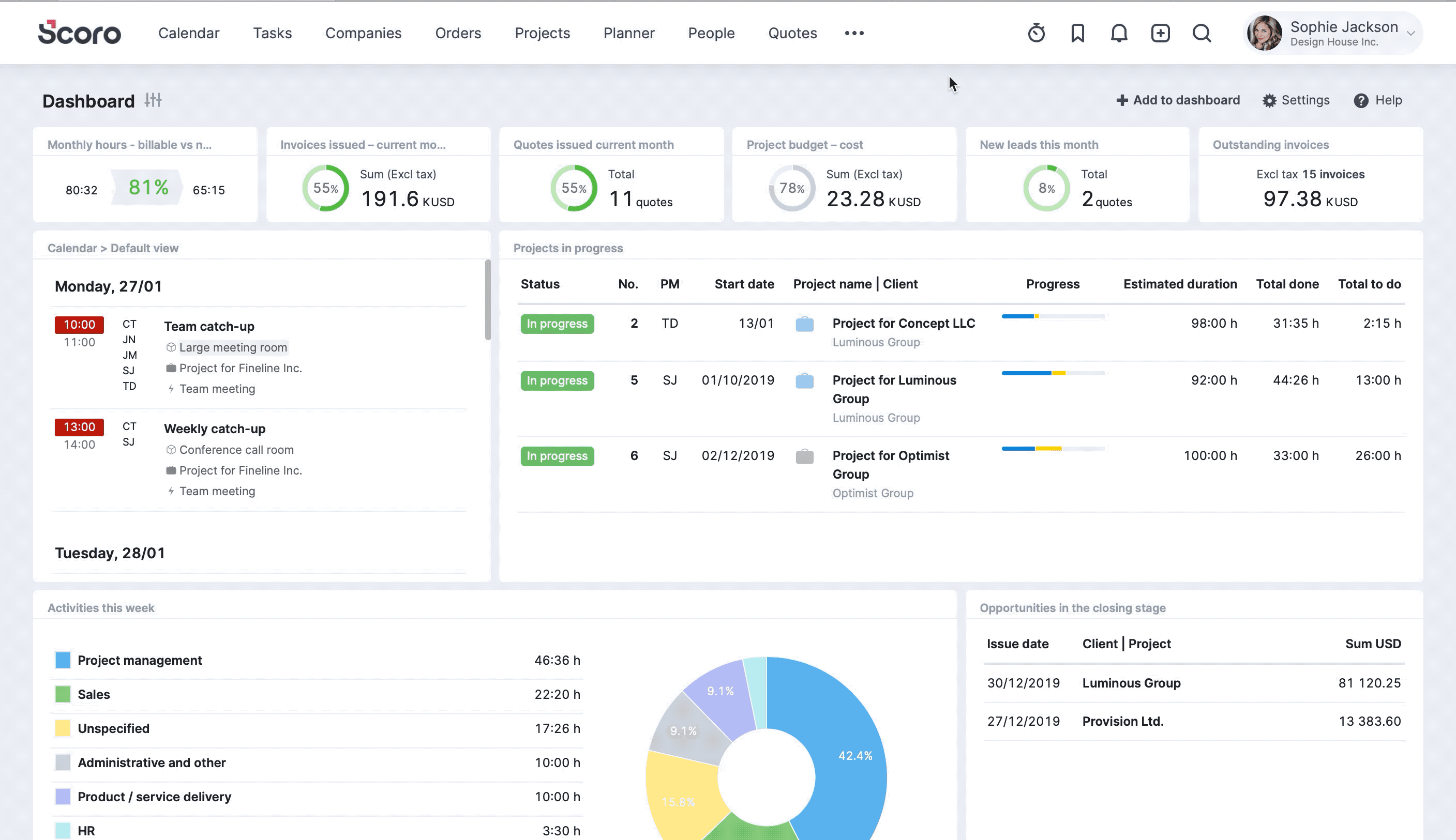Screen dimensions: 1456x840
Task: Open the Team catch-up event
Action: [x=209, y=326]
